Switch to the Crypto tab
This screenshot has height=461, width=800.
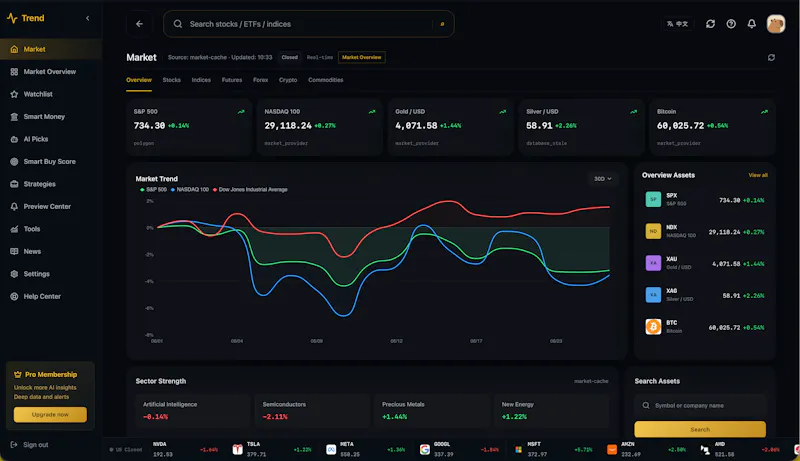[x=288, y=80]
